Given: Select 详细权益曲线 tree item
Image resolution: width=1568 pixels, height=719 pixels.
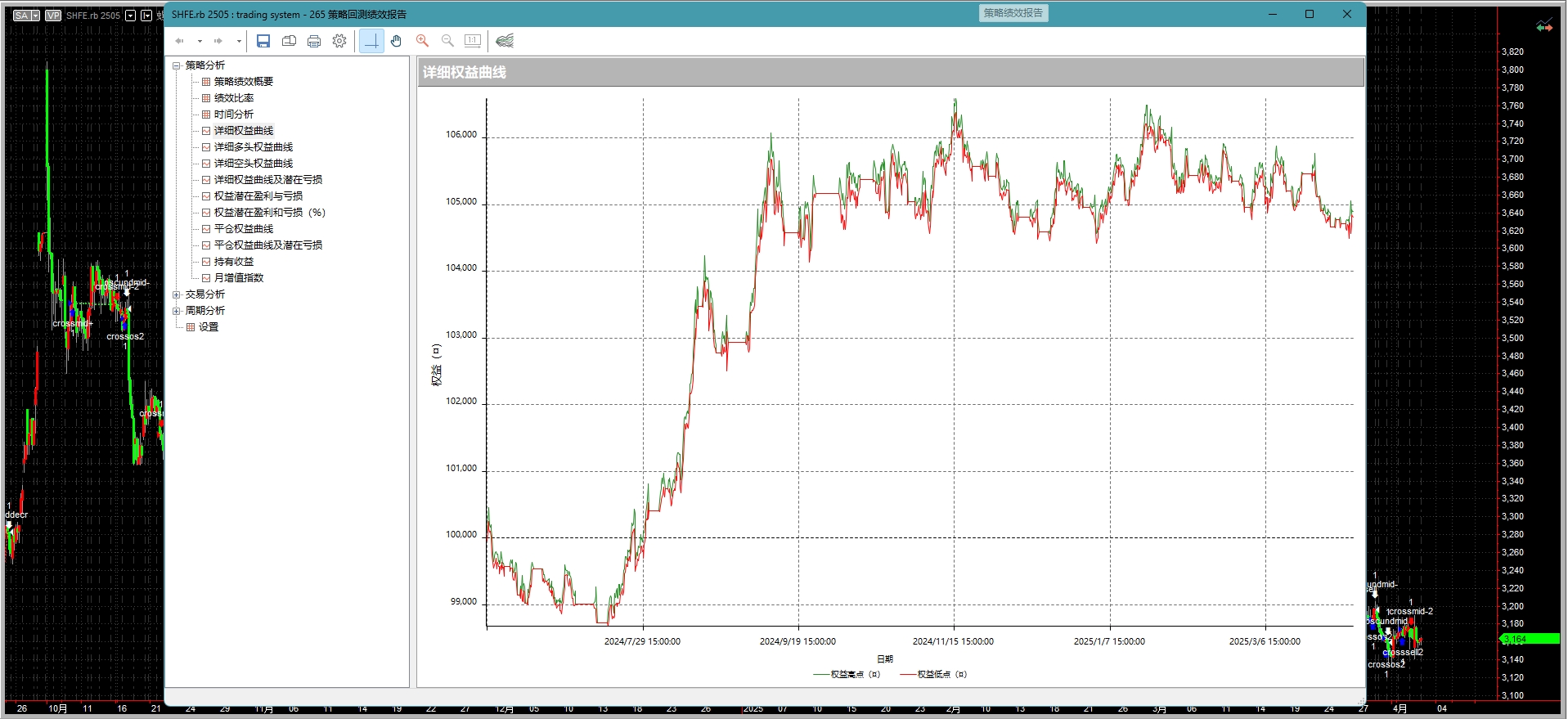Looking at the screenshot, I should coord(244,131).
